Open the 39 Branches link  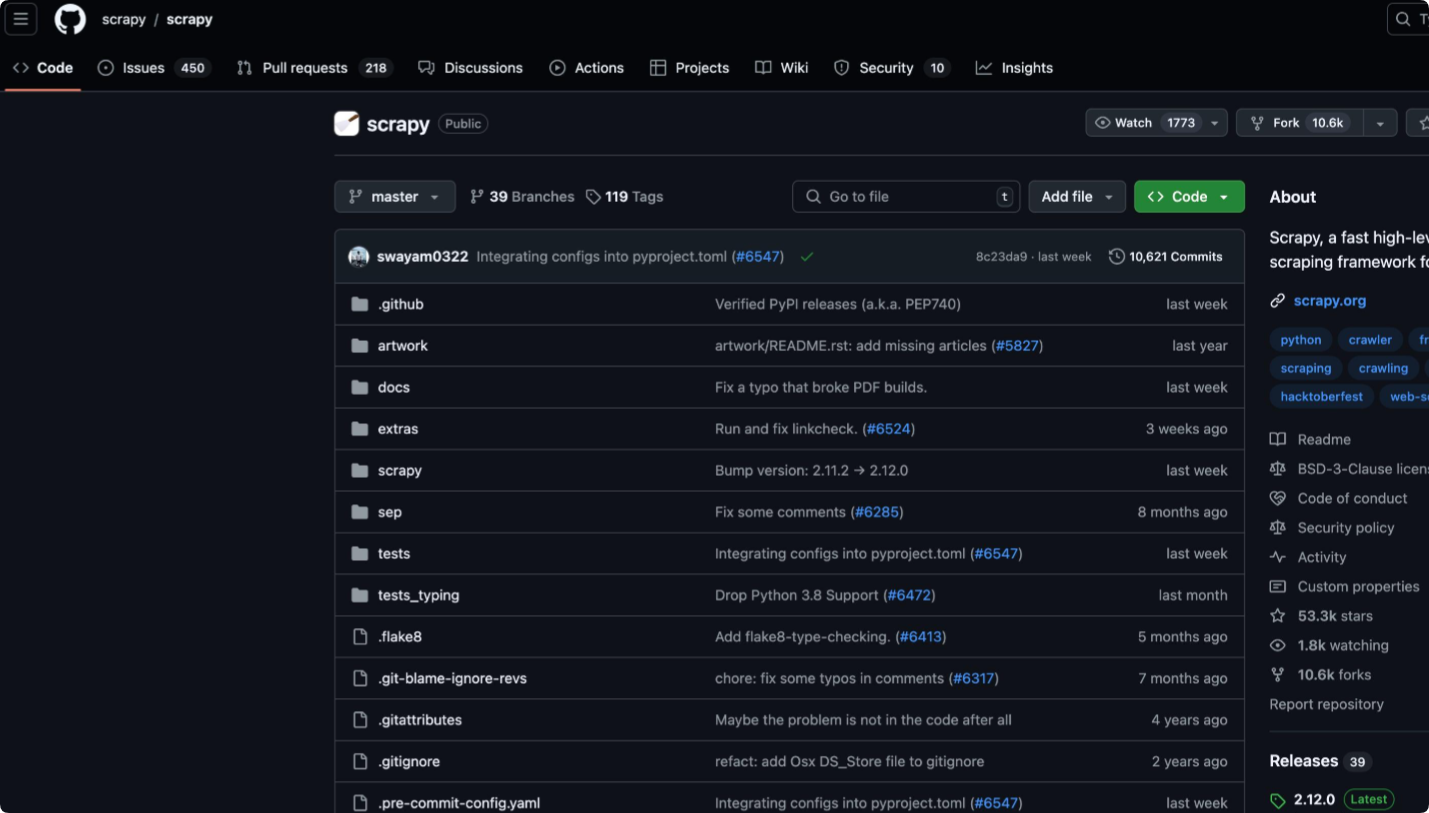522,197
